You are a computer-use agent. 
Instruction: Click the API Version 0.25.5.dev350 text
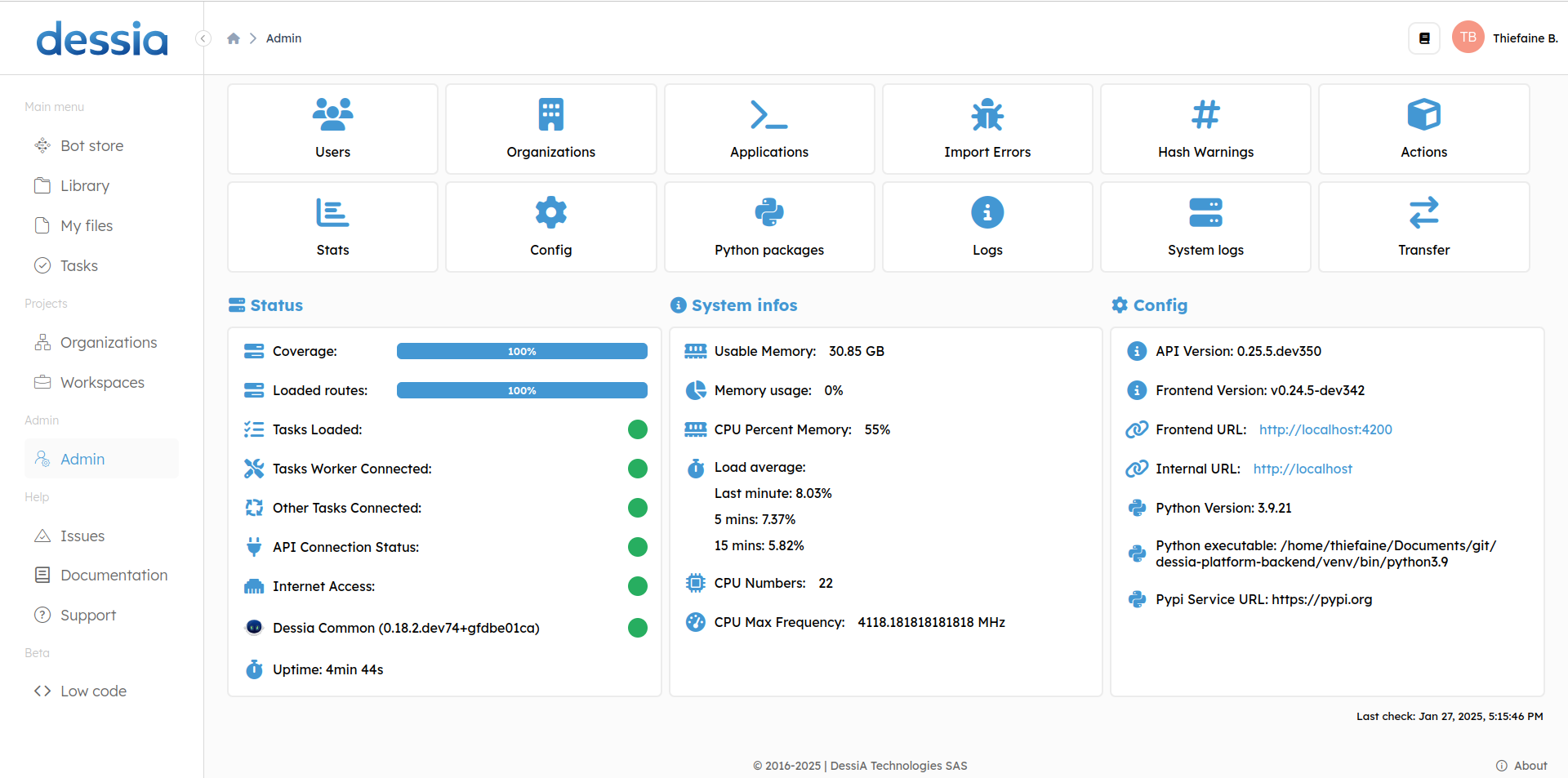1238,351
